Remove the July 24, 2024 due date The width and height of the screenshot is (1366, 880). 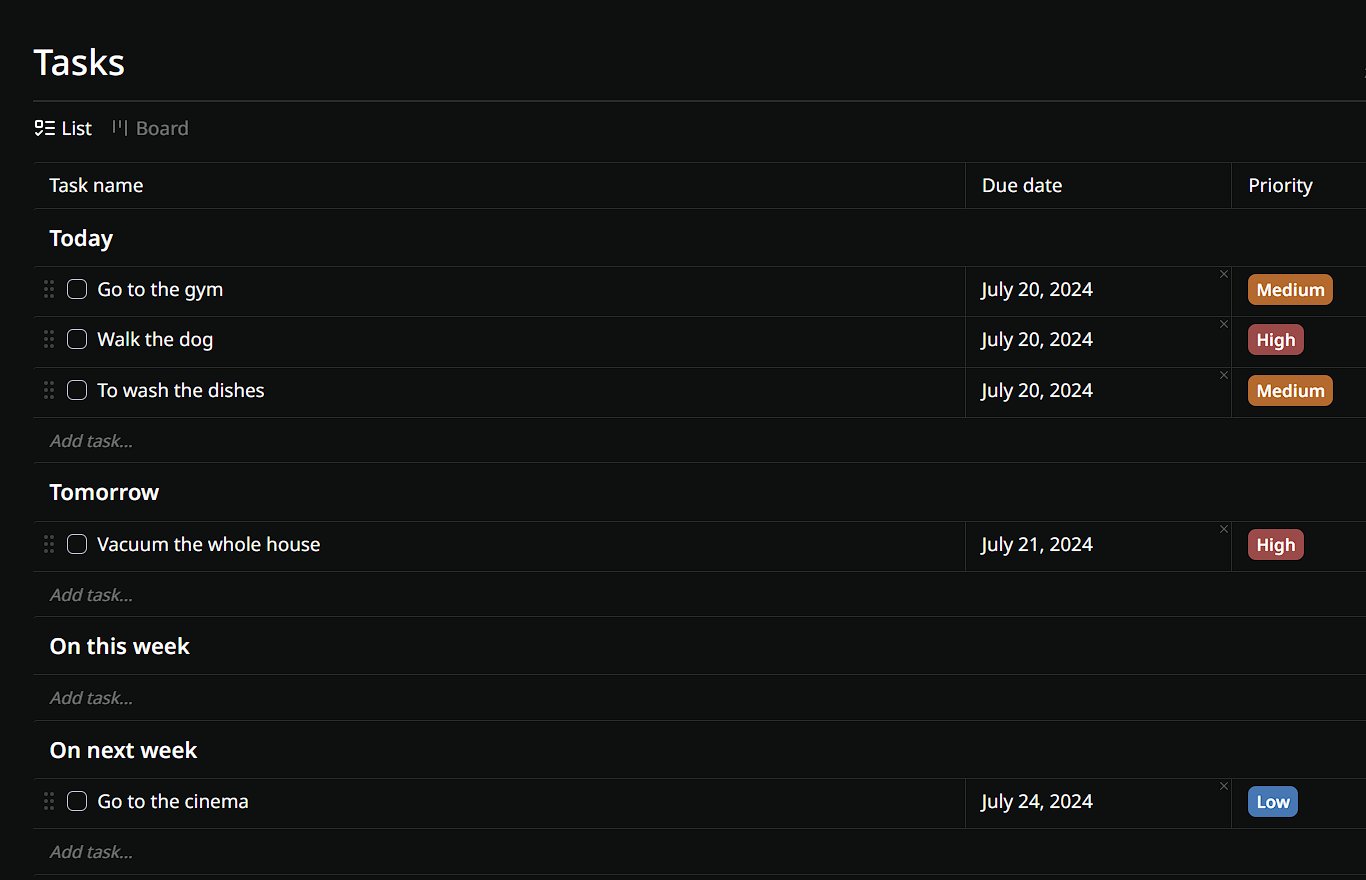(x=1223, y=786)
